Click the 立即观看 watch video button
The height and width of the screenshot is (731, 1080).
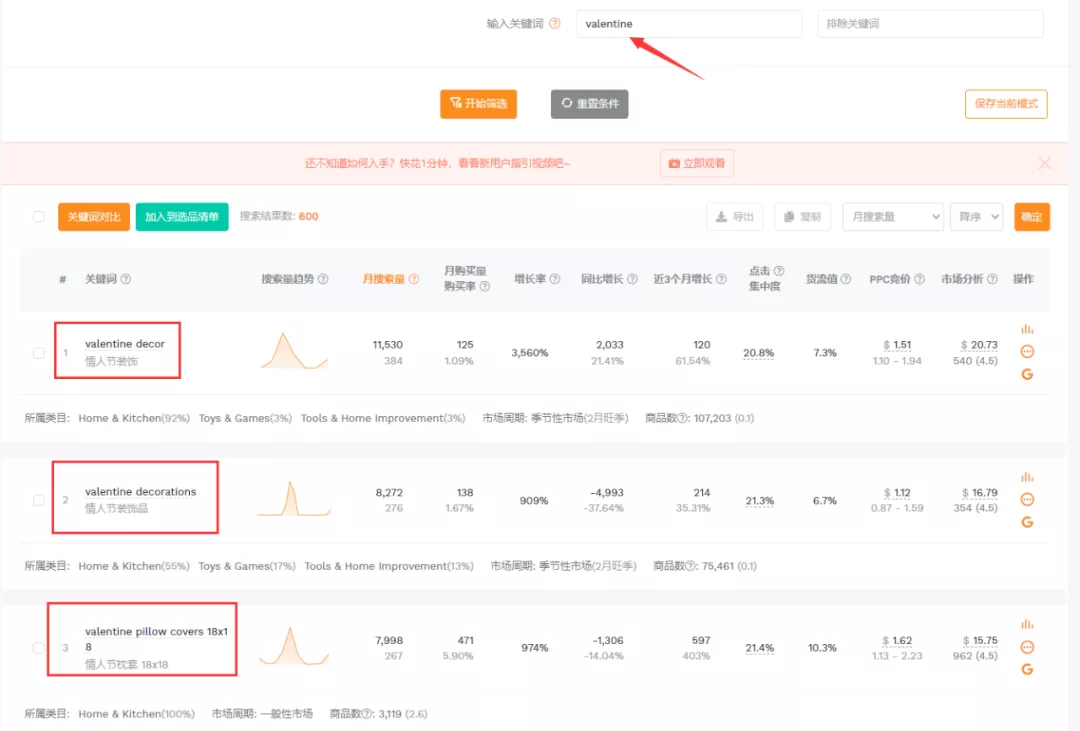[x=697, y=163]
